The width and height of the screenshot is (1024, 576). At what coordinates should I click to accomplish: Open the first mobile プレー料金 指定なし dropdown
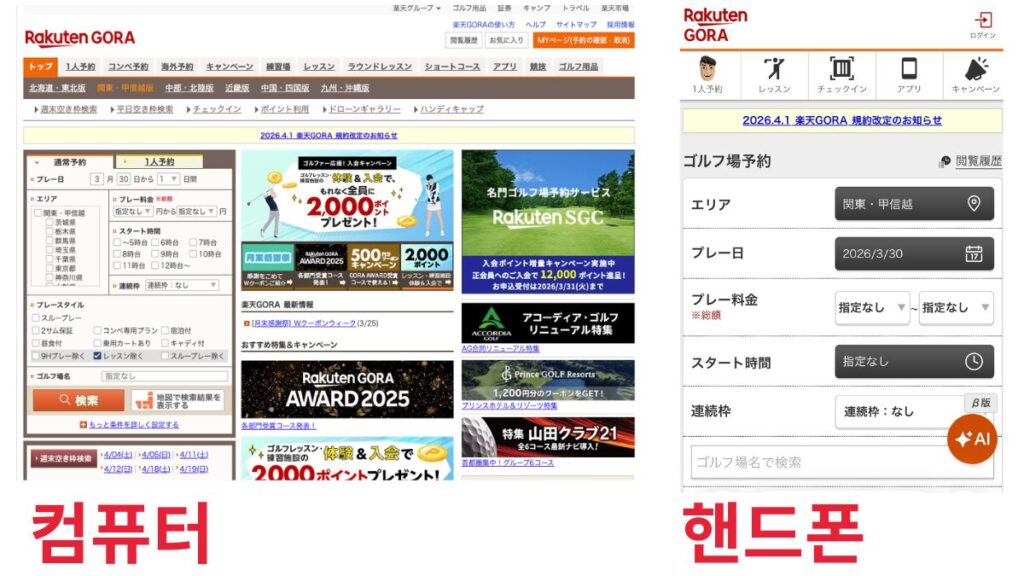872,308
